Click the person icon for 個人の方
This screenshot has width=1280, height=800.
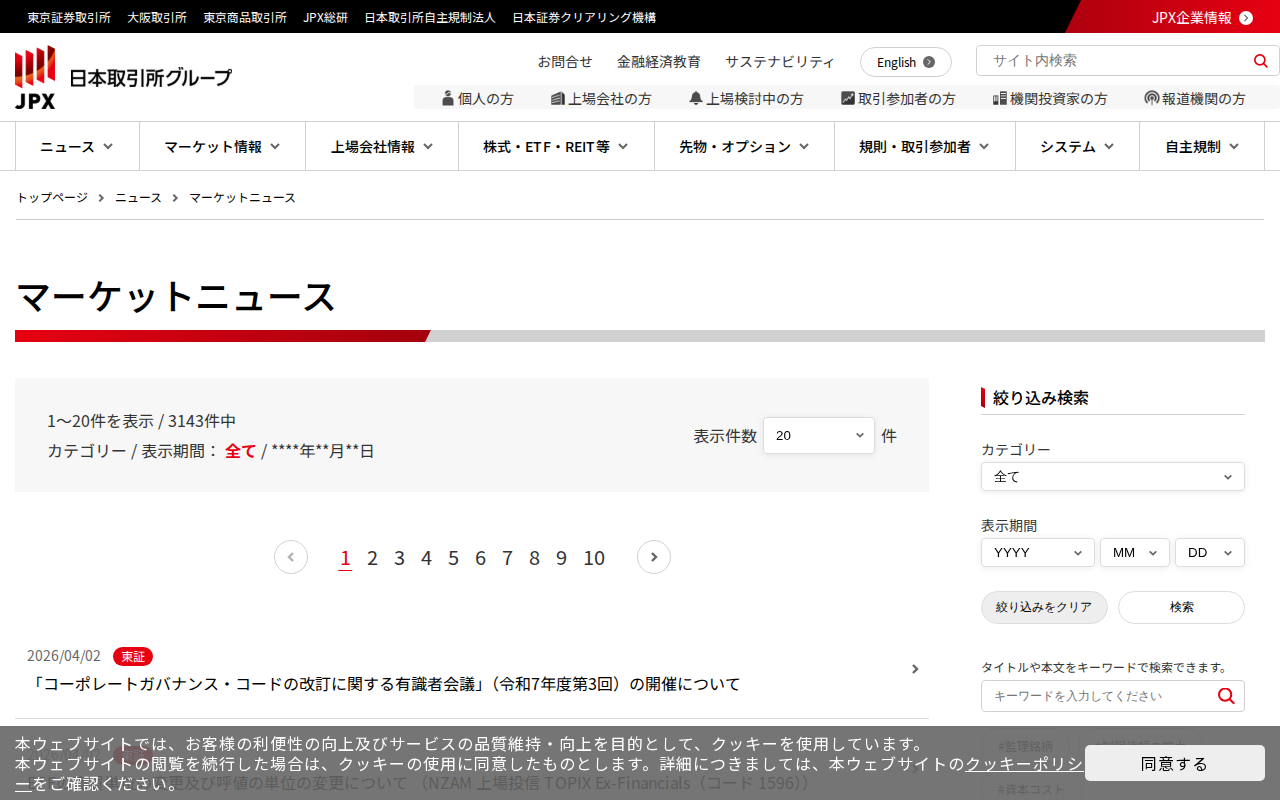[448, 98]
